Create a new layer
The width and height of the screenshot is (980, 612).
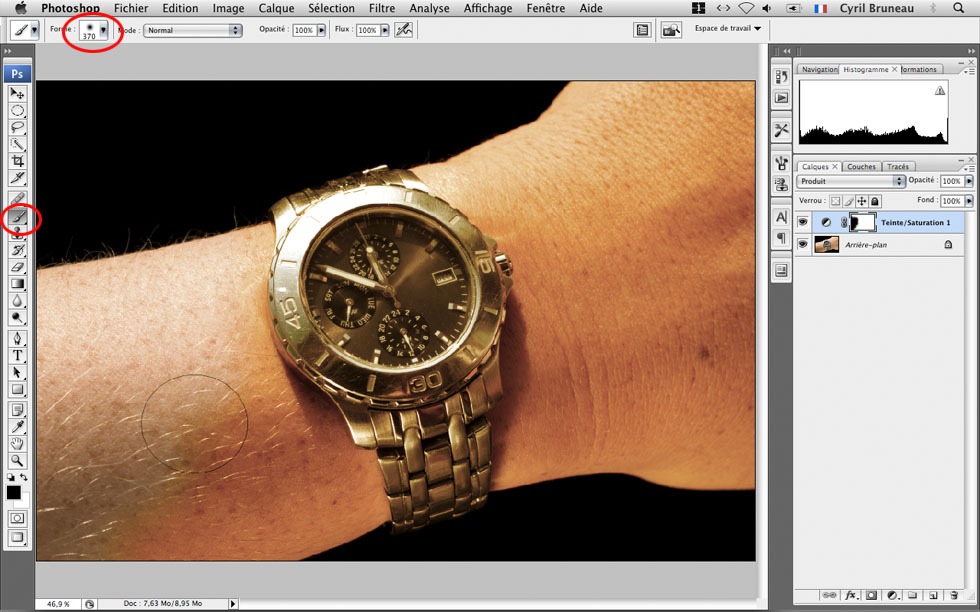[932, 595]
